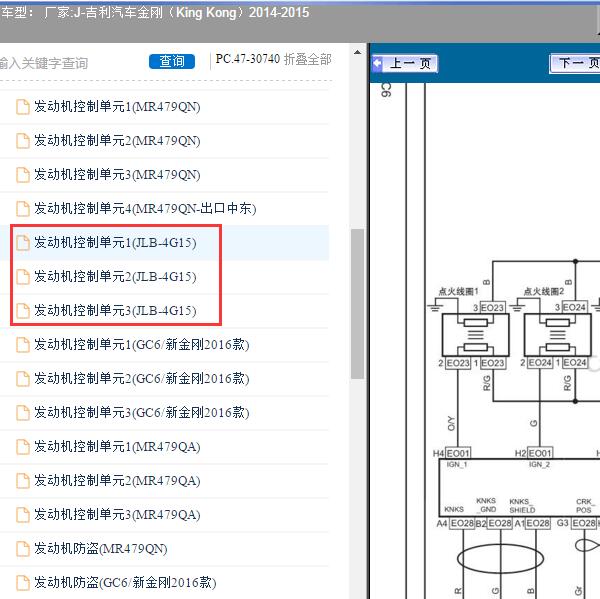Open 发动机控制单元2(MR479QN)

coord(117,141)
